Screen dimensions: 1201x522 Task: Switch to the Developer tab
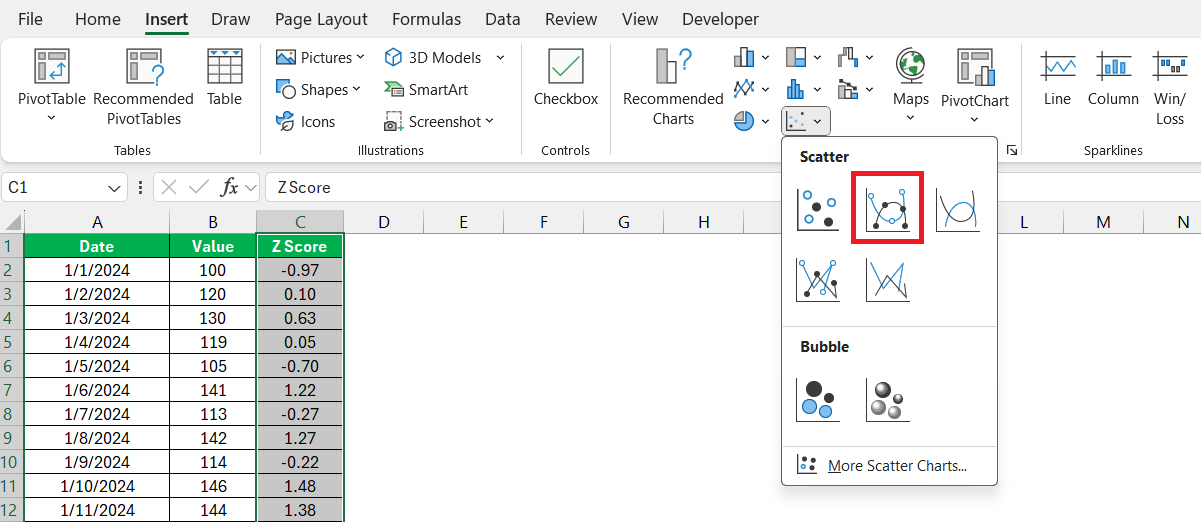point(720,19)
